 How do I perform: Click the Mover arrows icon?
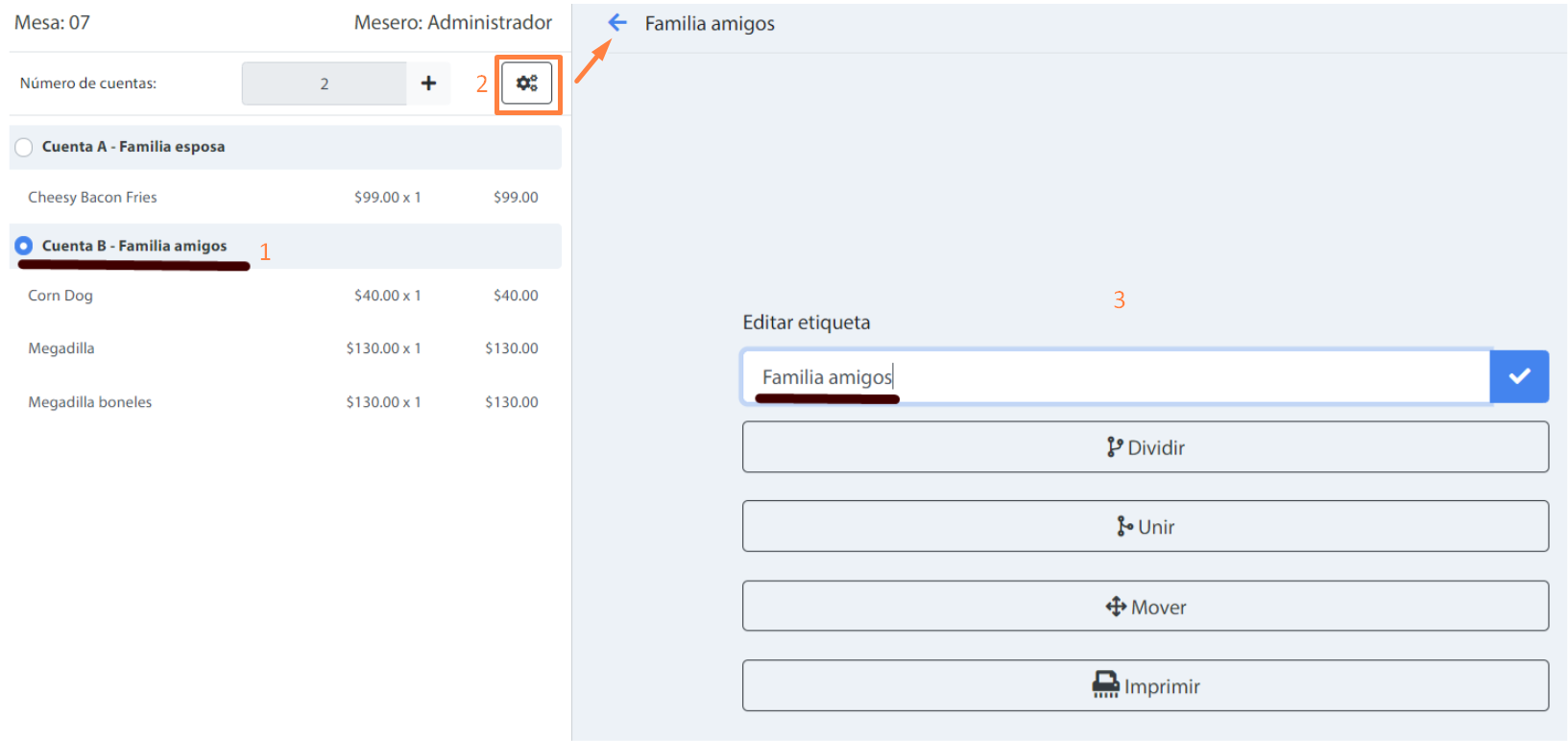click(1116, 607)
